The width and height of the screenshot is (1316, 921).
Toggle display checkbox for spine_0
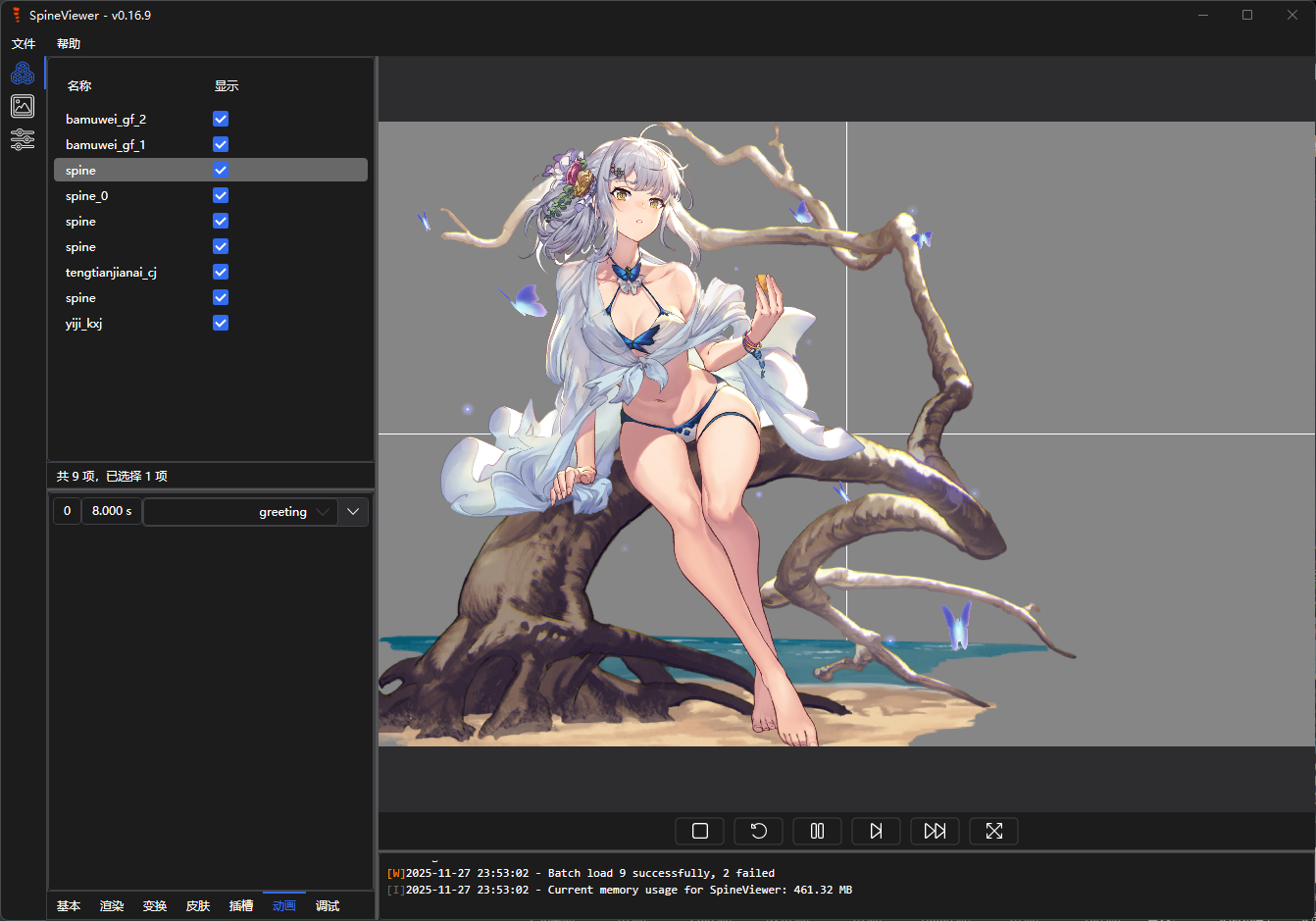(221, 195)
